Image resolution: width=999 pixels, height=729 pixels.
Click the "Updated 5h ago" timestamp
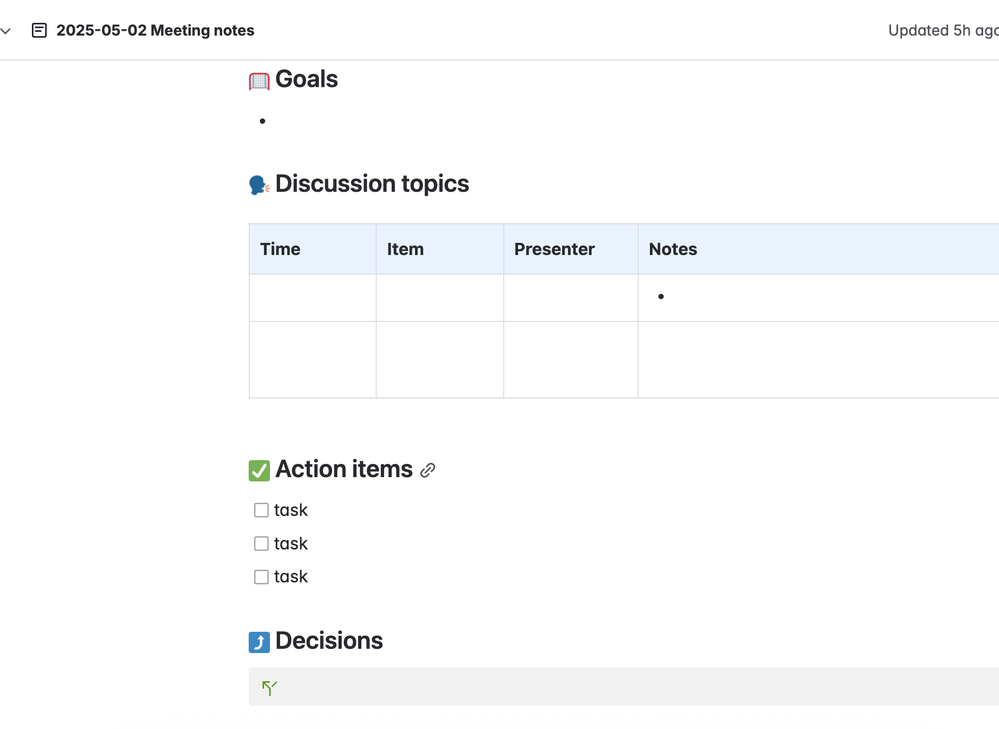[x=942, y=31]
